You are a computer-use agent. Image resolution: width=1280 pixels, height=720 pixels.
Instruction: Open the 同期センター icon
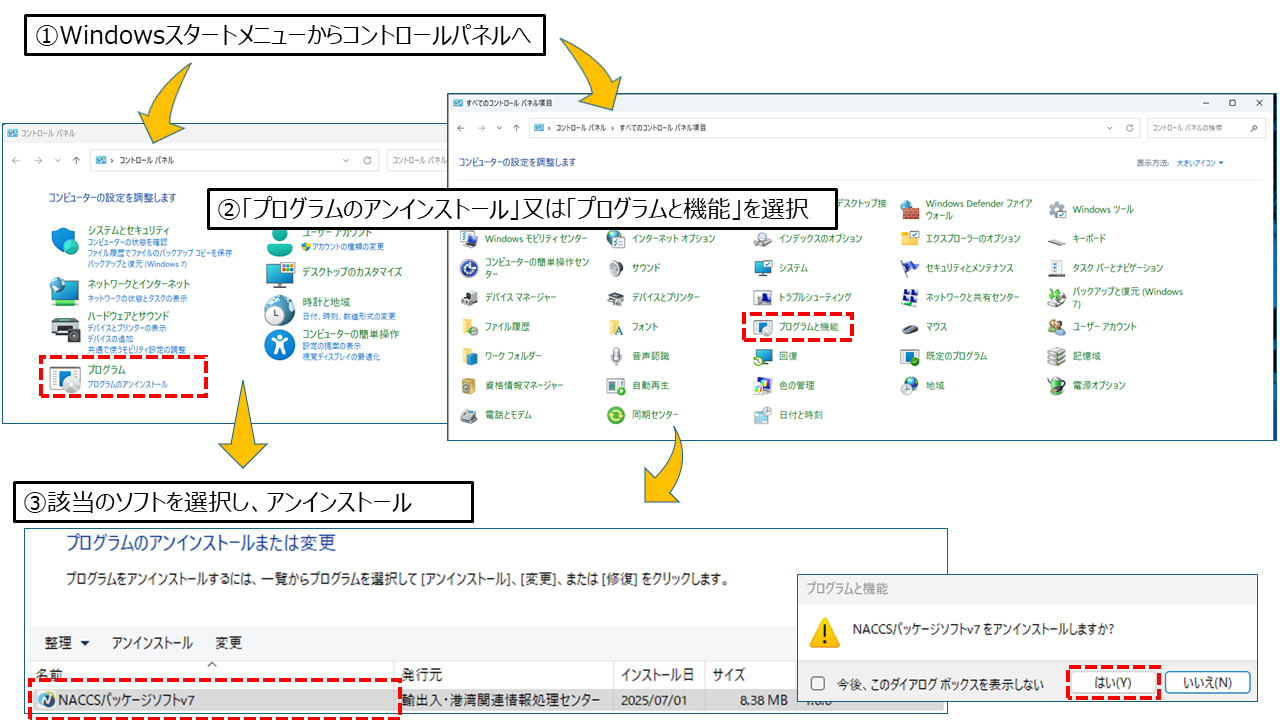[x=616, y=415]
